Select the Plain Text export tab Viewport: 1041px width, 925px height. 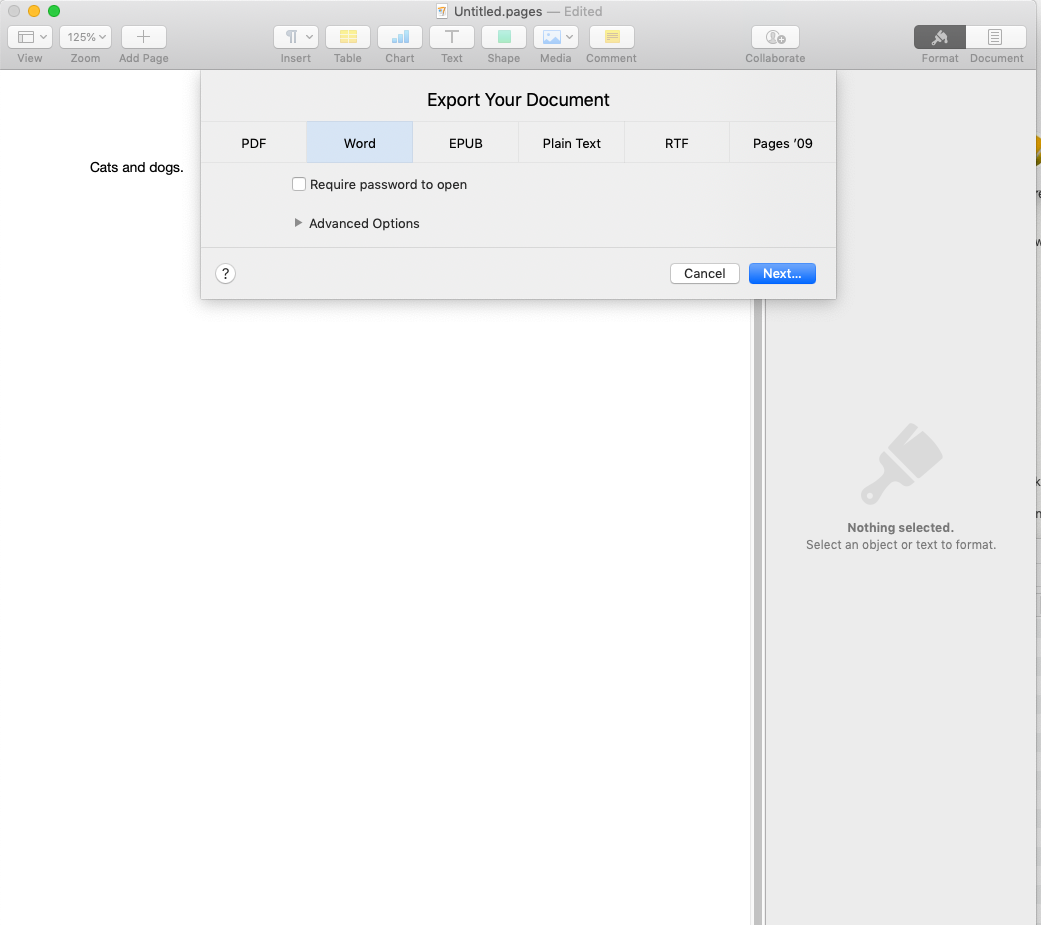tap(571, 143)
